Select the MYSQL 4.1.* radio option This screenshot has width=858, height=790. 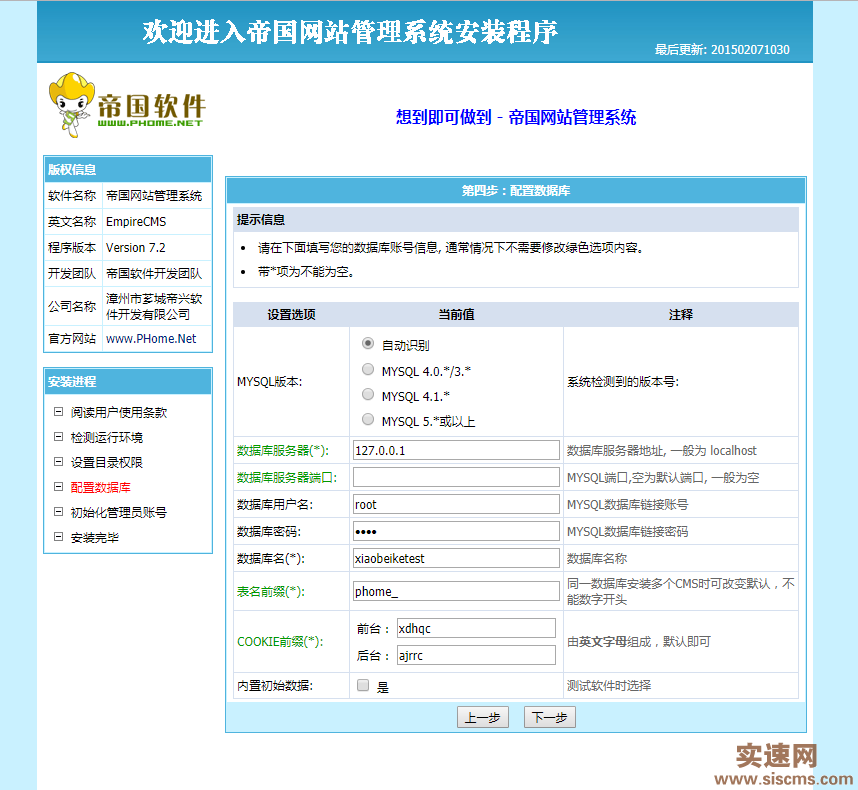tap(368, 394)
